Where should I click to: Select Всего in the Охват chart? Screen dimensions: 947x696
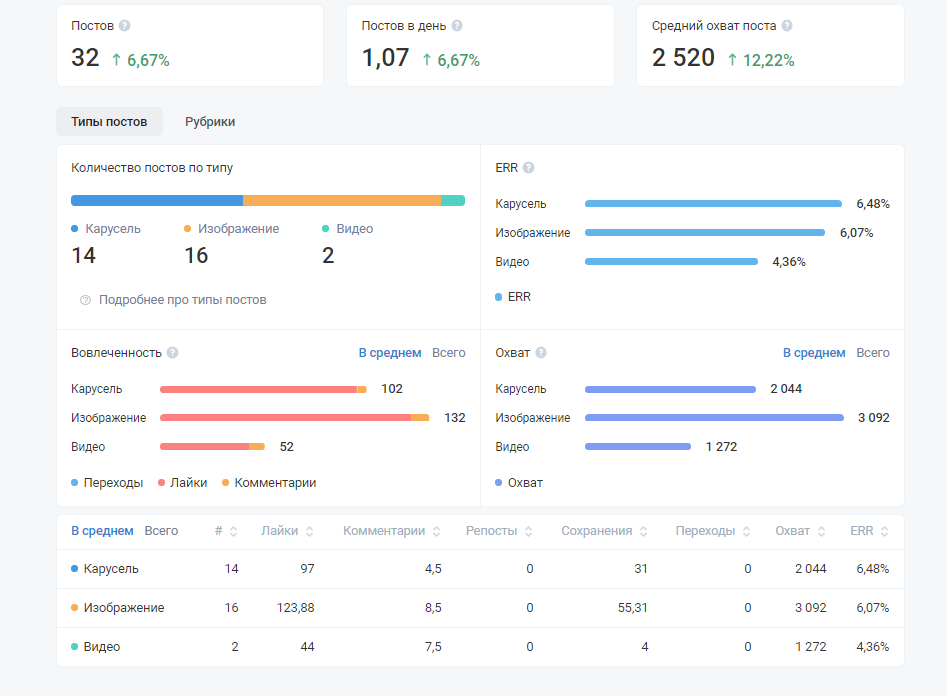[873, 352]
